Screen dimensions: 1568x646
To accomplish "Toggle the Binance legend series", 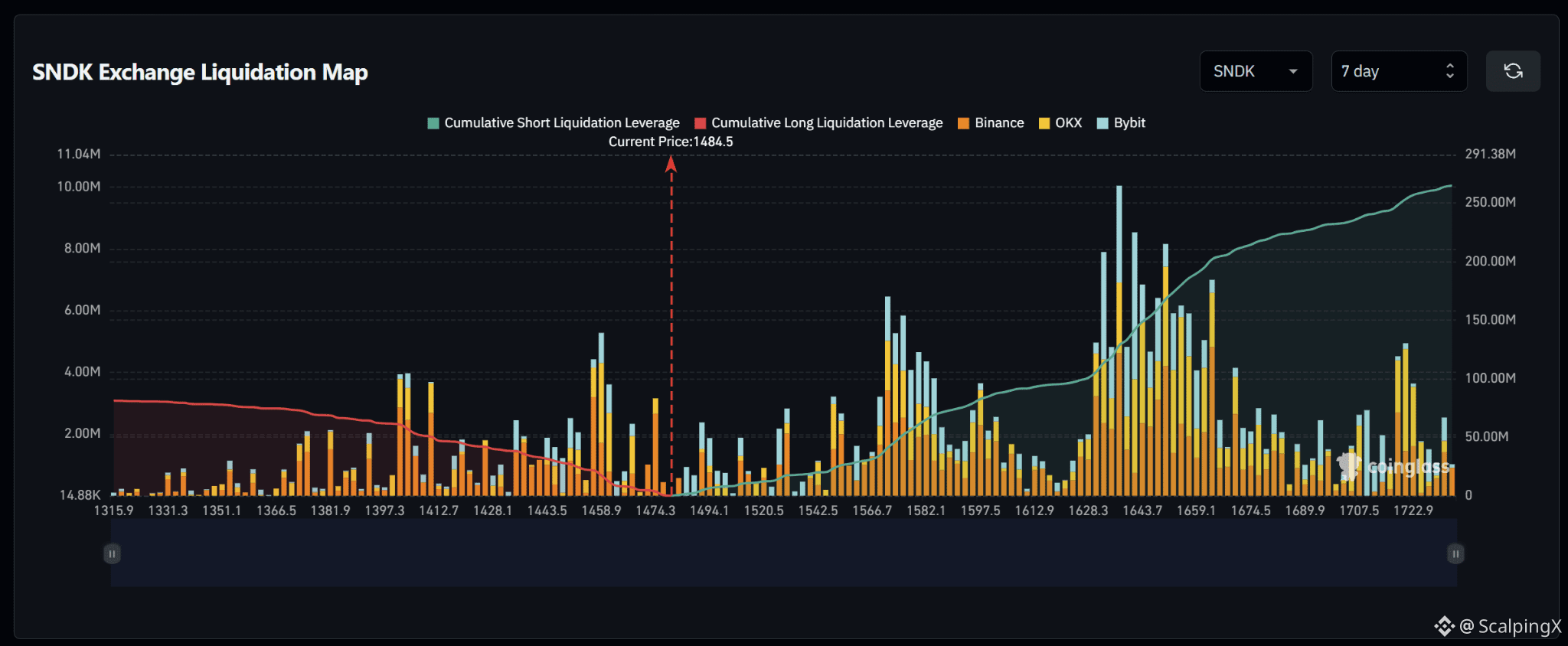I will click(991, 122).
